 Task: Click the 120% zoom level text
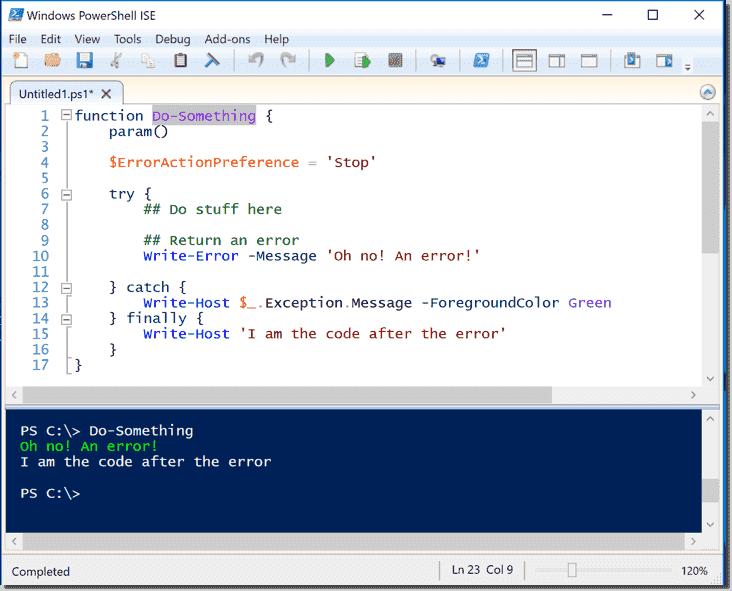click(694, 570)
